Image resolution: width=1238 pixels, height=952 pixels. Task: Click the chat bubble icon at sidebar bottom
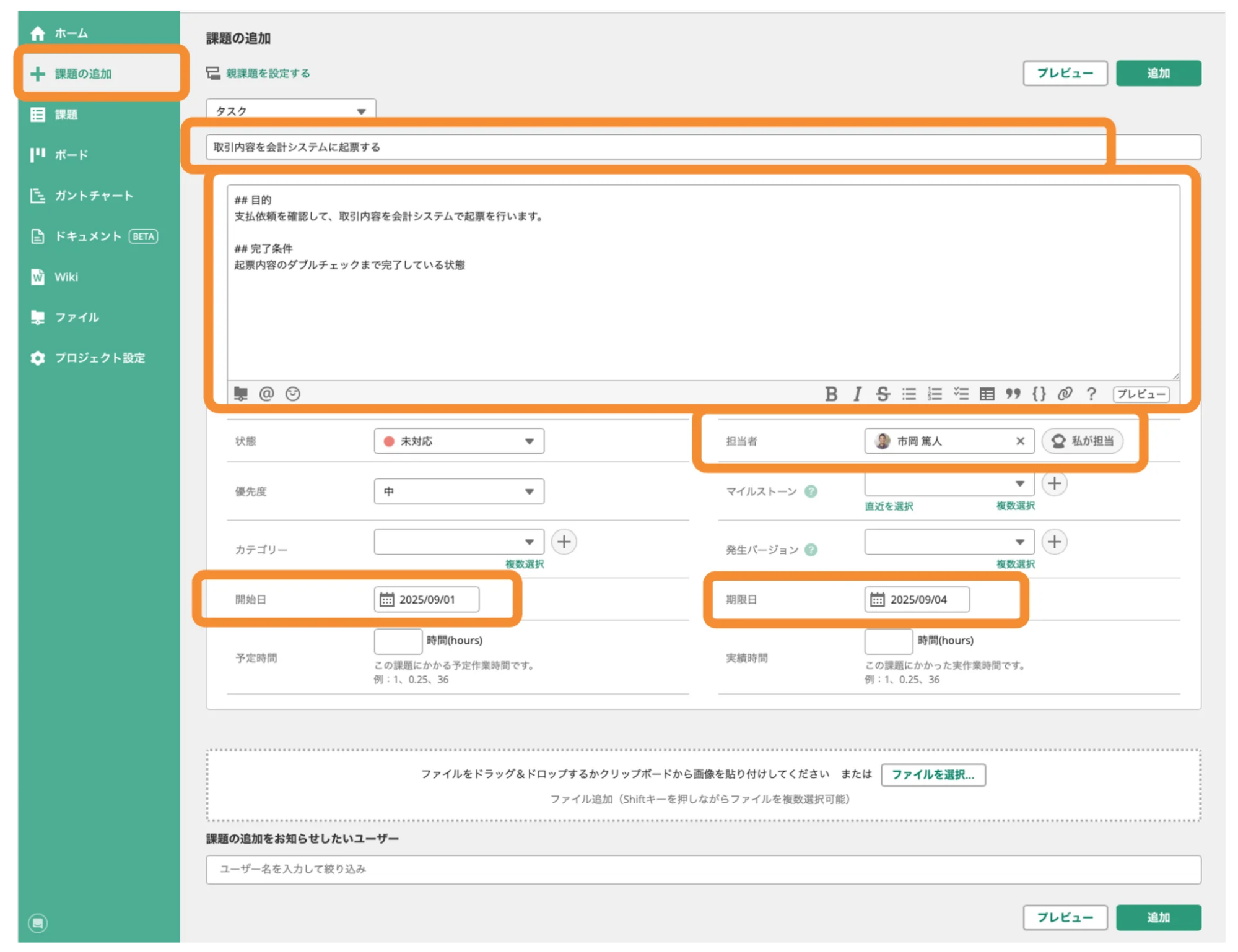38,922
